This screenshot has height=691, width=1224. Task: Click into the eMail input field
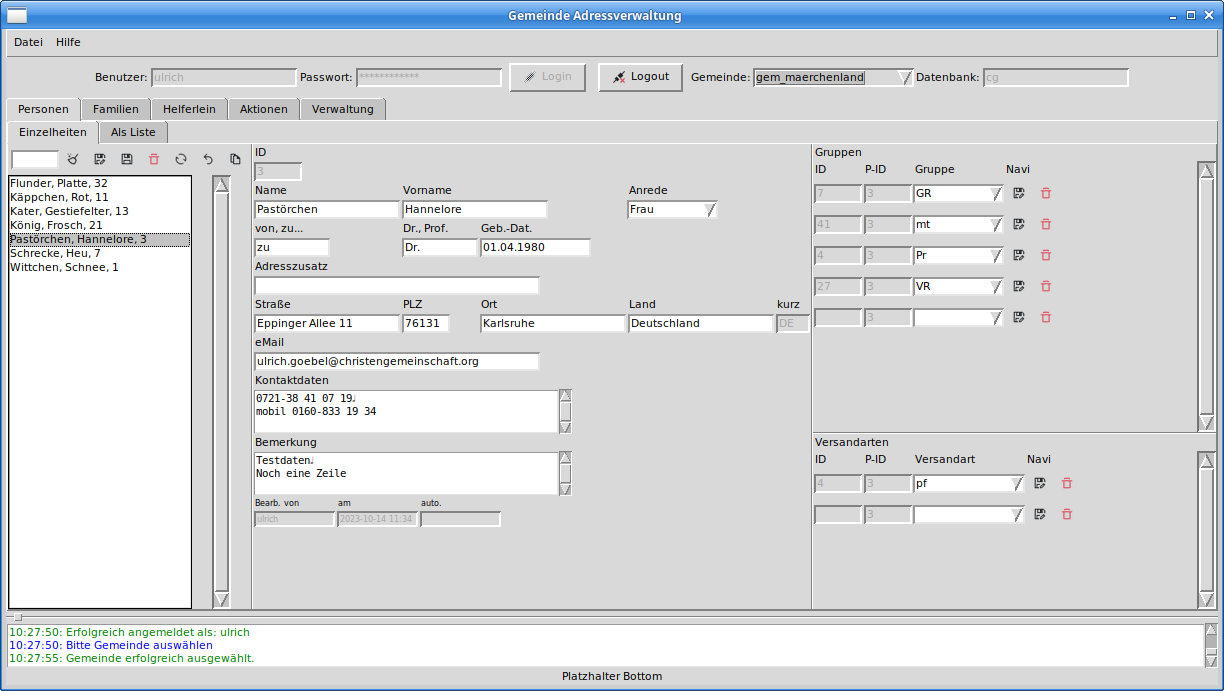(x=397, y=361)
